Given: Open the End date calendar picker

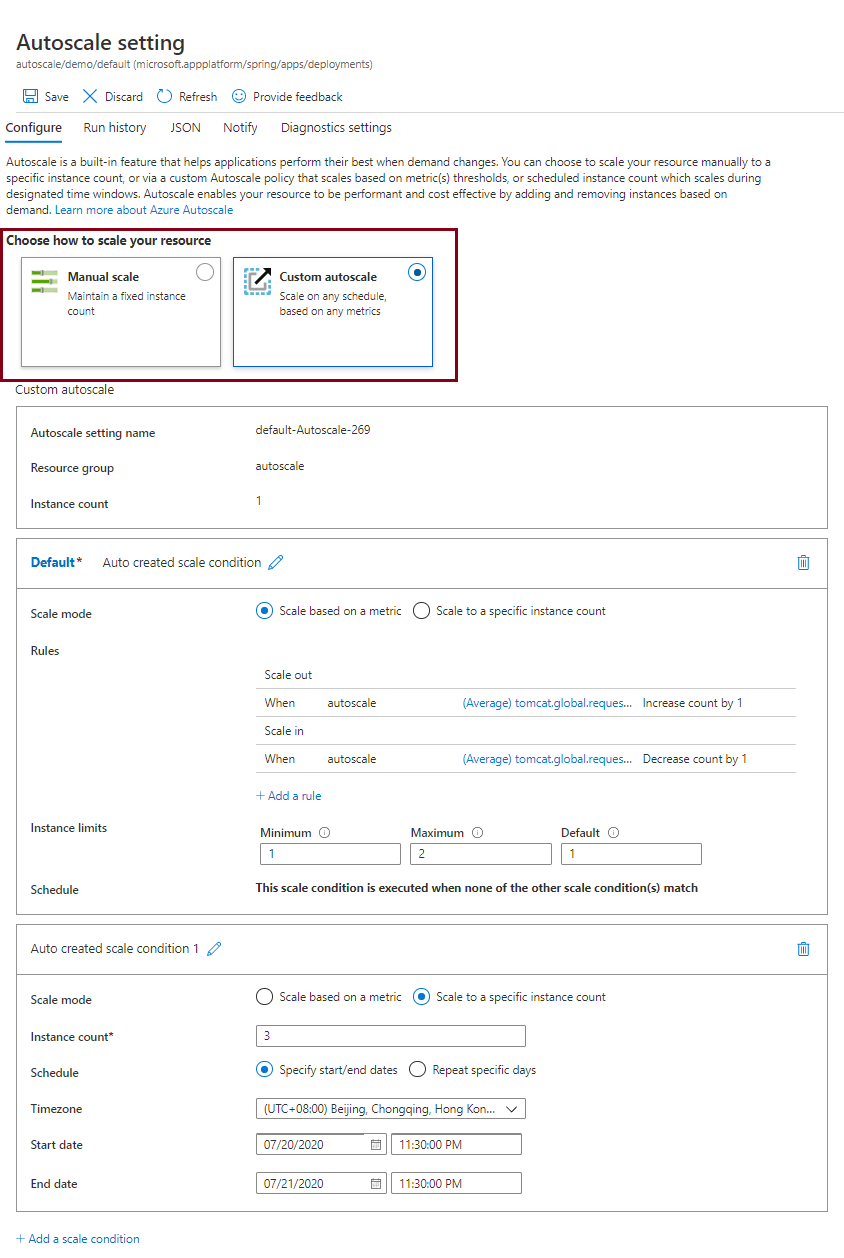Looking at the screenshot, I should click(x=374, y=1183).
